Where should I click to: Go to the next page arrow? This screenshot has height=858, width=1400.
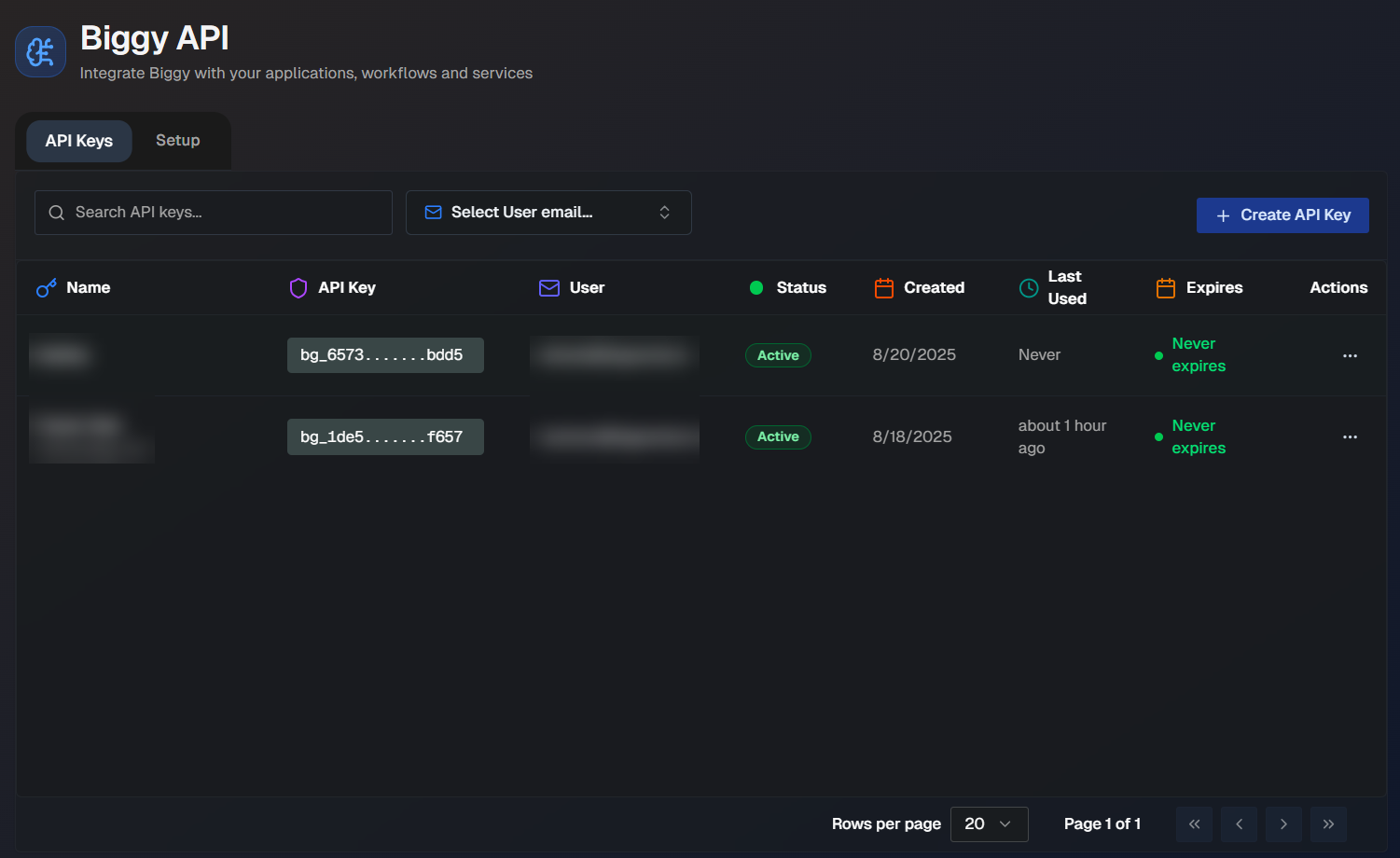tap(1283, 824)
